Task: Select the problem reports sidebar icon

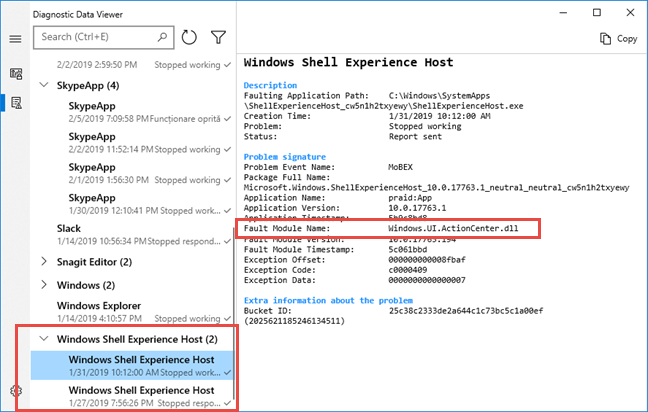Action: pyautogui.click(x=16, y=103)
